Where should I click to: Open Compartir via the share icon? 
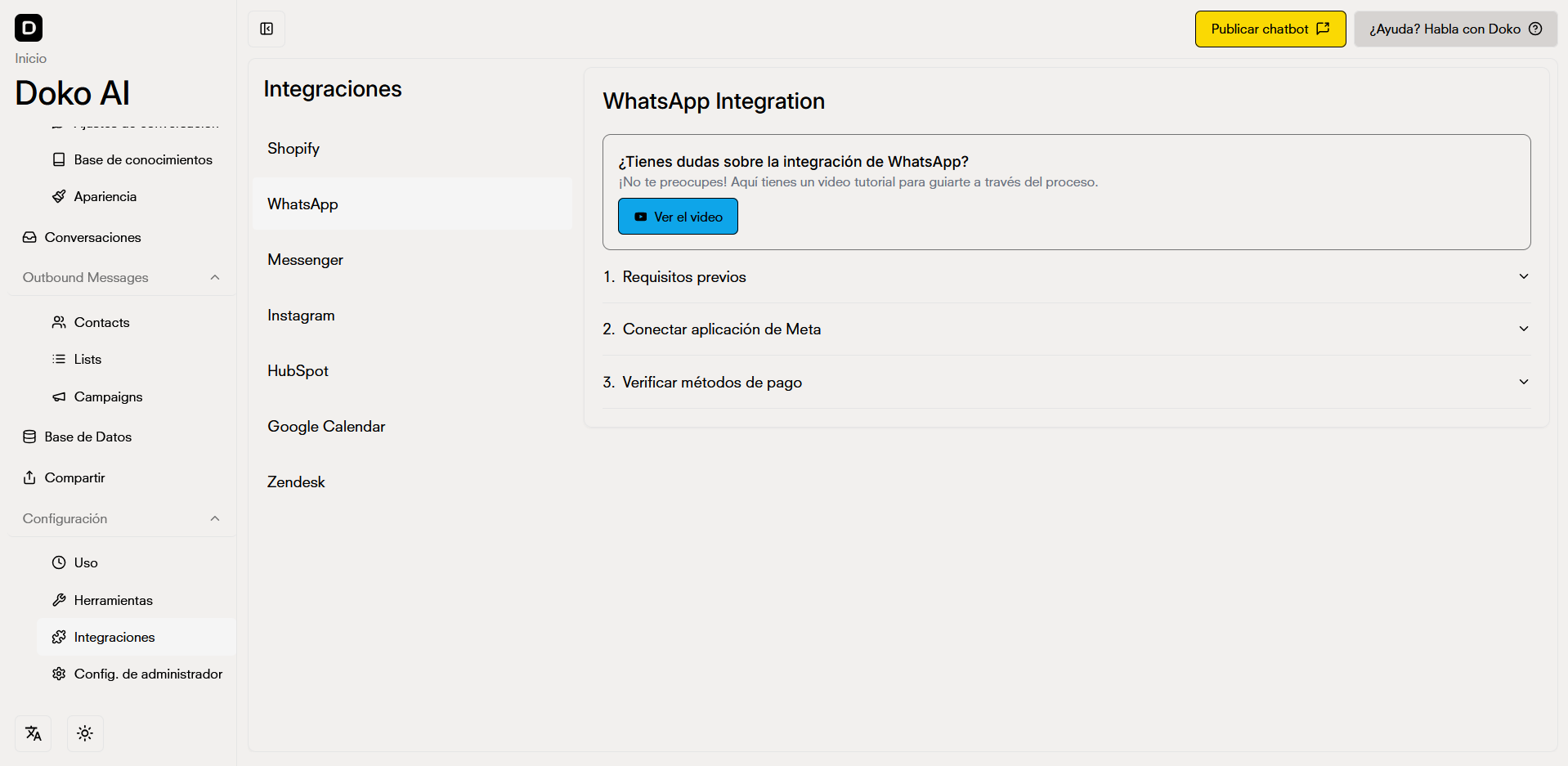(x=29, y=477)
